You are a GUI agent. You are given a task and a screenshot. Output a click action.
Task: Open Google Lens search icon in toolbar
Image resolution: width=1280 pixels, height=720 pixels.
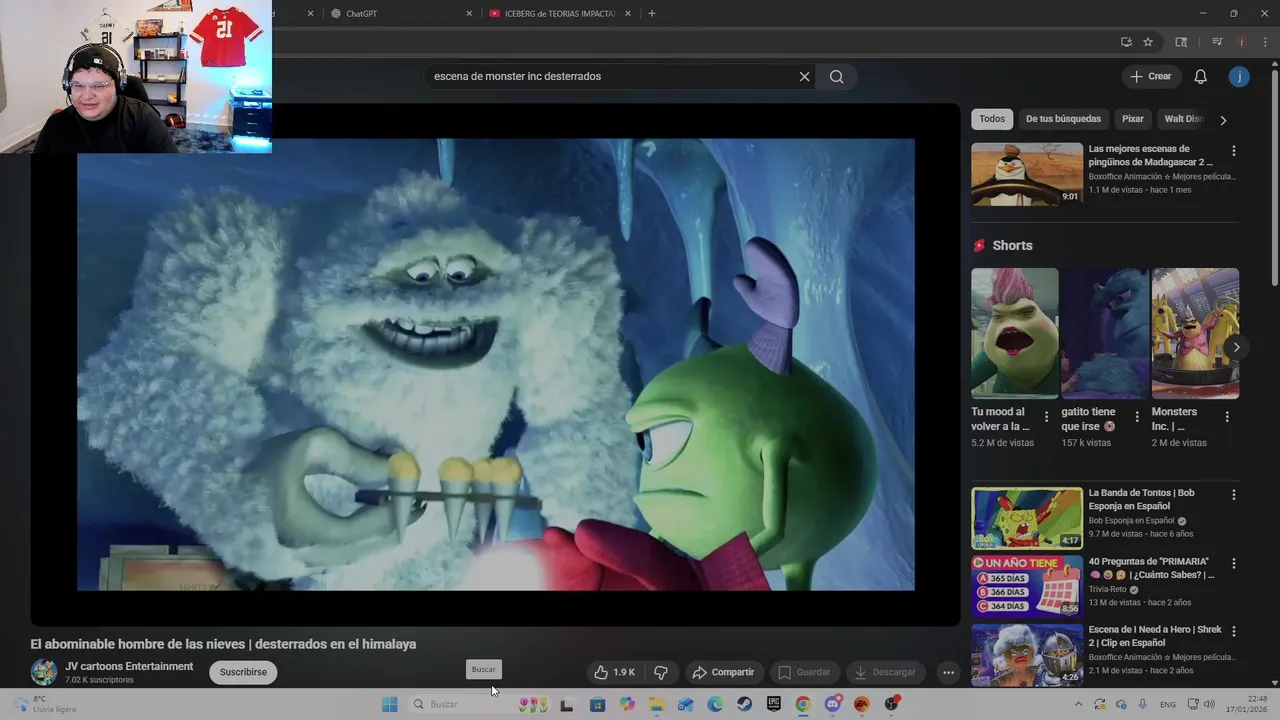(x=1181, y=42)
